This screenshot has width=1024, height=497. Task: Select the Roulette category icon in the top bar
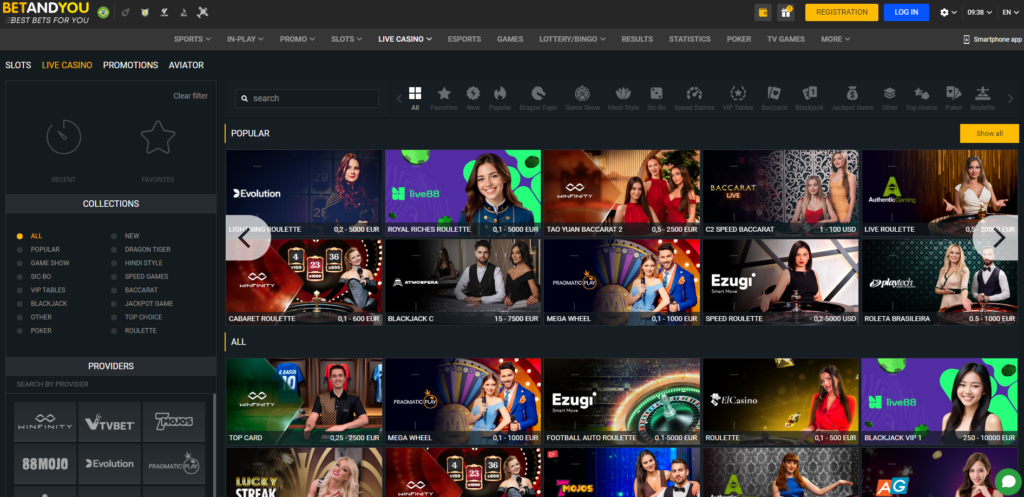(982, 93)
